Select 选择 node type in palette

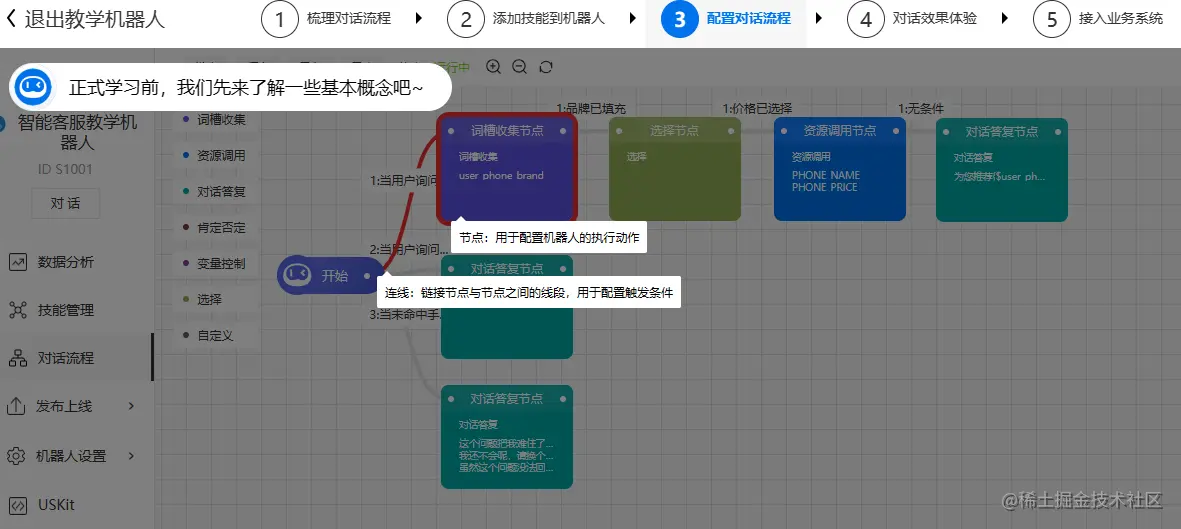tap(215, 299)
